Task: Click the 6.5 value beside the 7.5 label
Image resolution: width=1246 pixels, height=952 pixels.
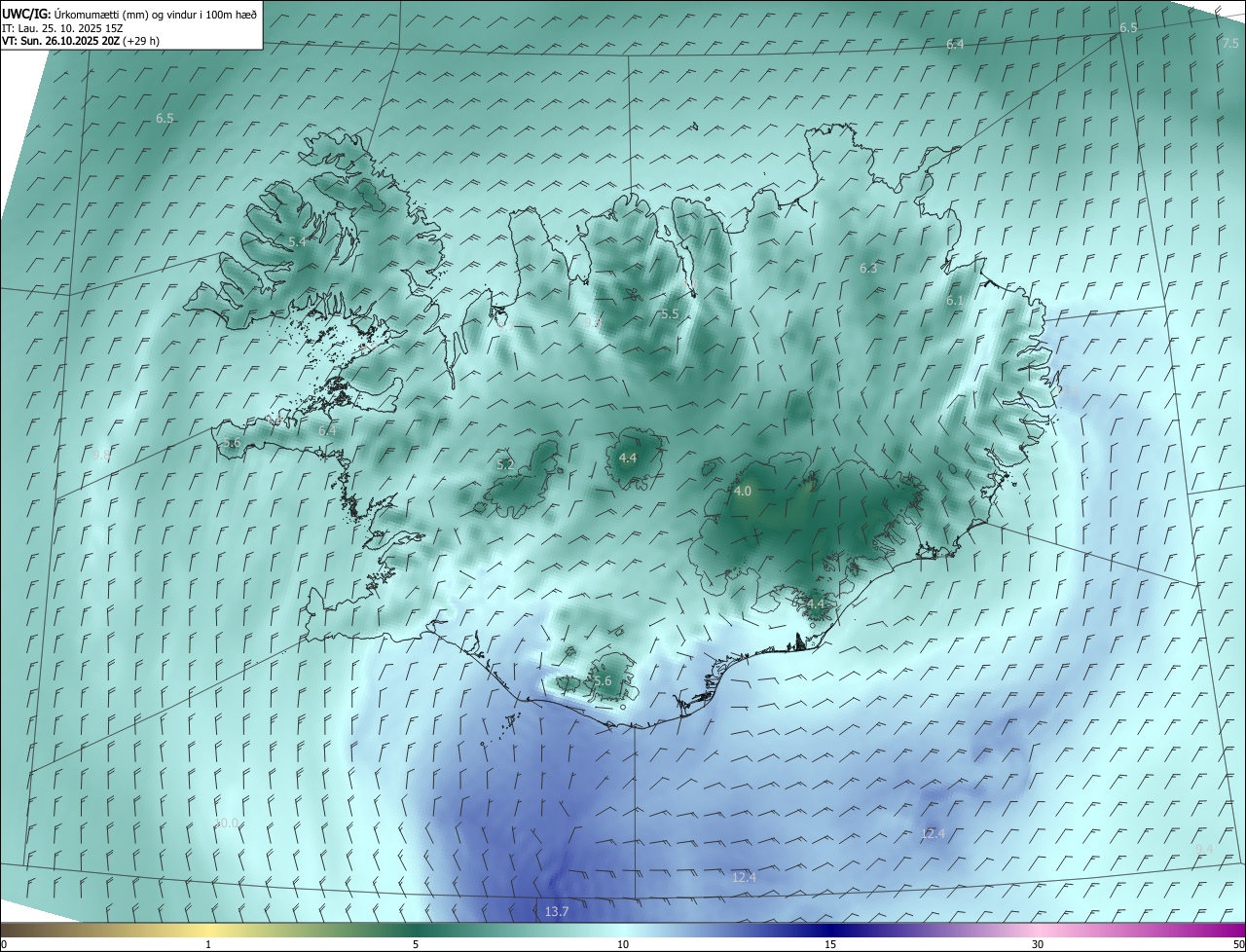Action: tap(1128, 28)
